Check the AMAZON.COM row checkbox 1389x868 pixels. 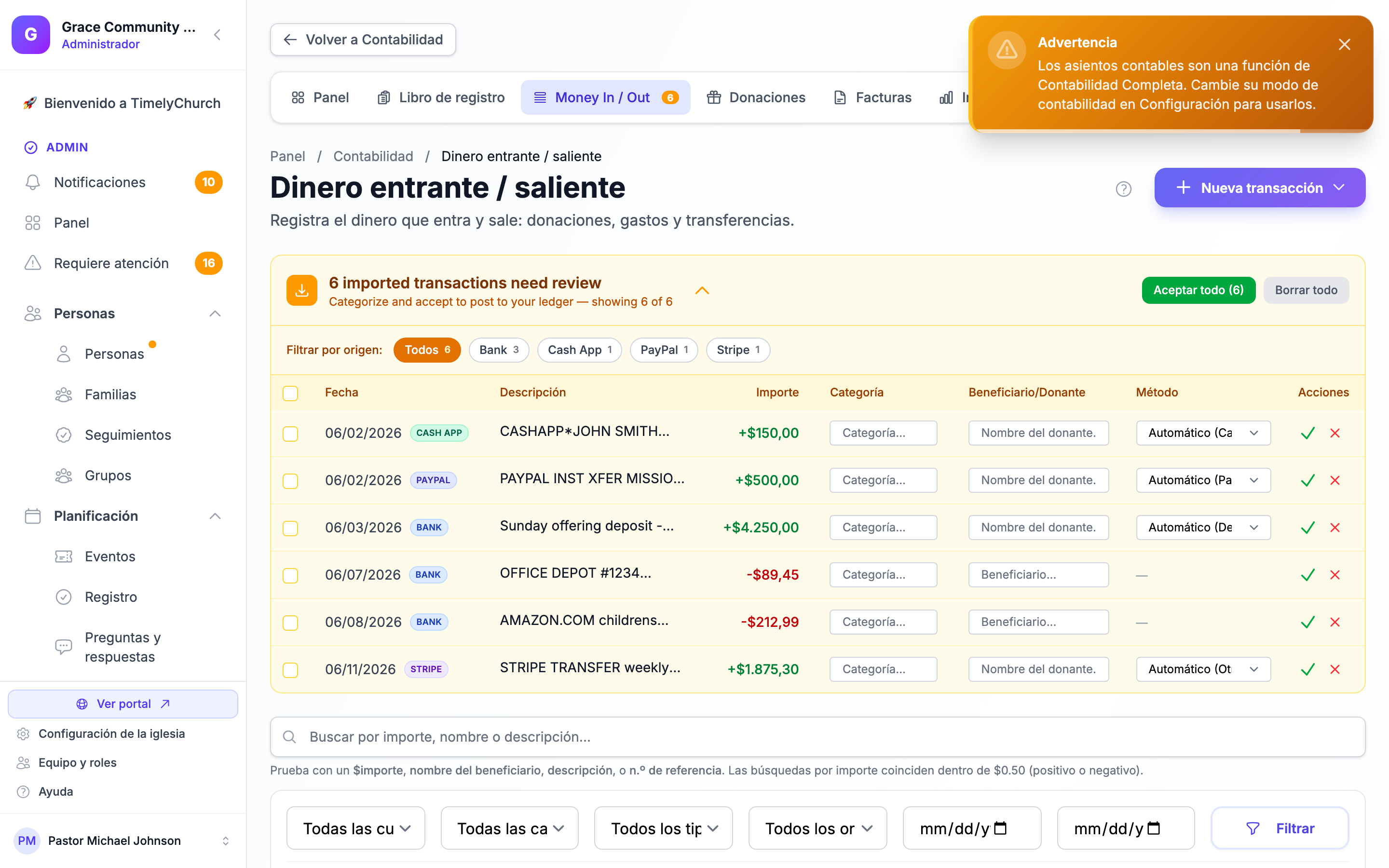tap(290, 623)
